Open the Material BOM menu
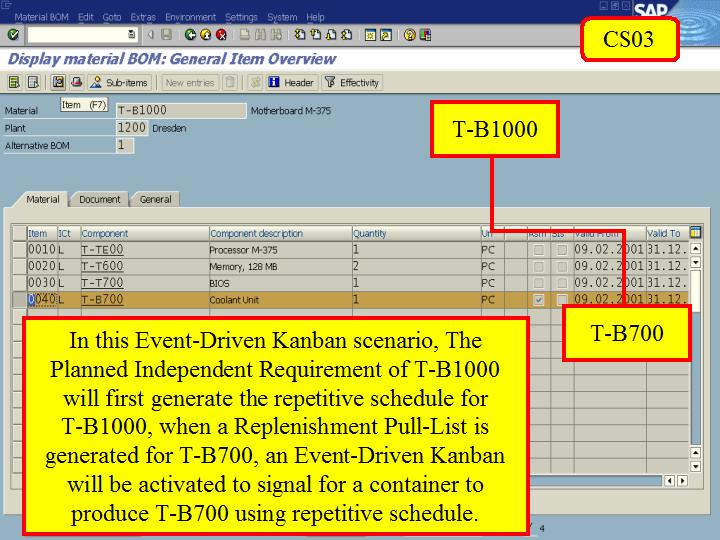Viewport: 720px width, 540px height. [x=41, y=17]
